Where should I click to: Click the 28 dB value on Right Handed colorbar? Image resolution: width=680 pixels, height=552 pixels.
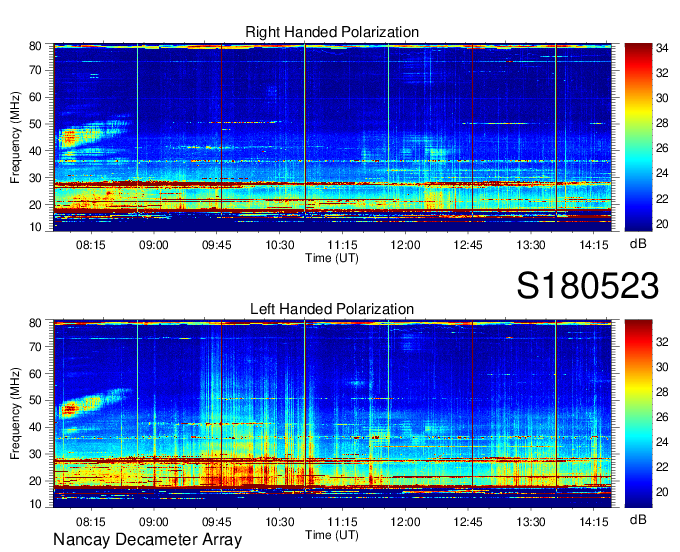[662, 124]
